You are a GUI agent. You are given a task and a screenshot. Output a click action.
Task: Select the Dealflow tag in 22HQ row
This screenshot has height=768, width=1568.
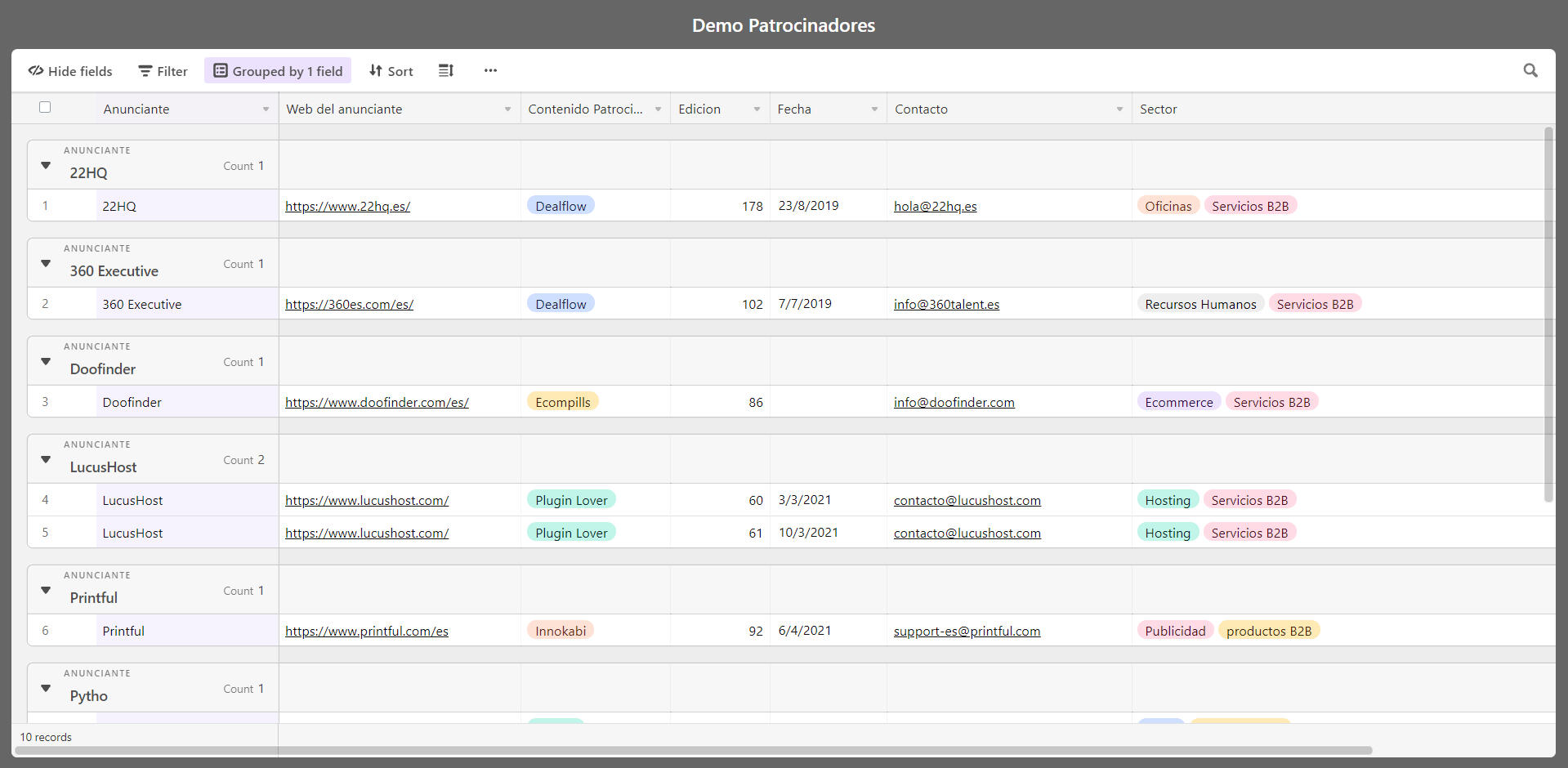[x=561, y=206]
